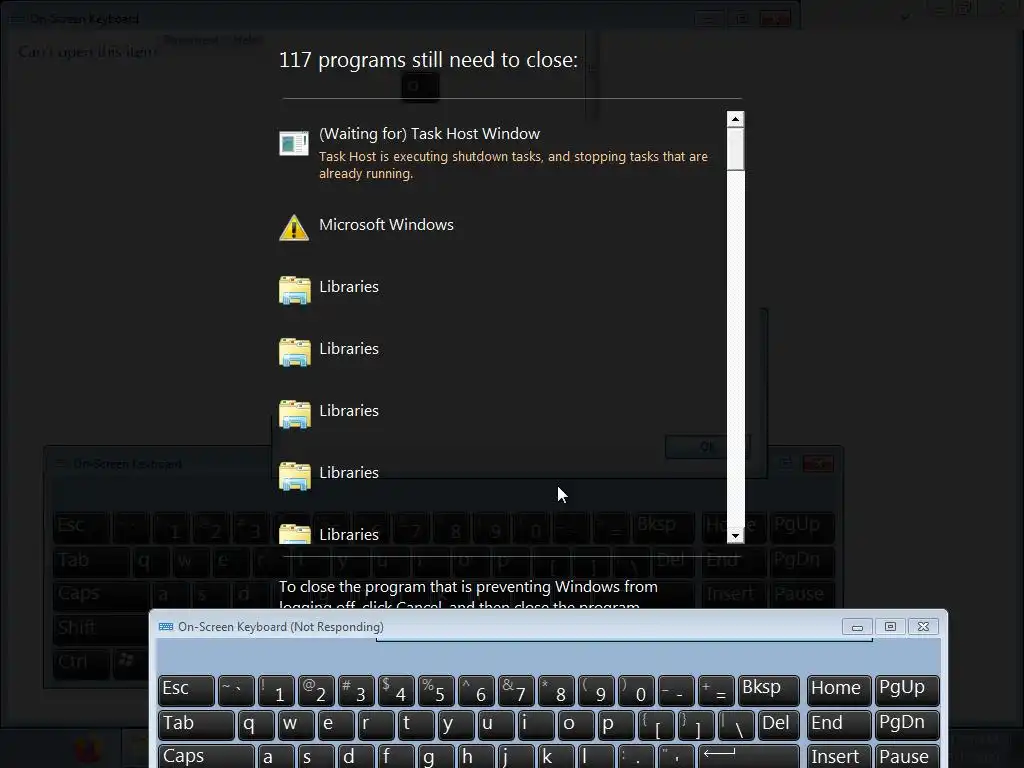1024x768 pixels.
Task: Tap the p key on the front keyboard
Action: [x=616, y=725]
